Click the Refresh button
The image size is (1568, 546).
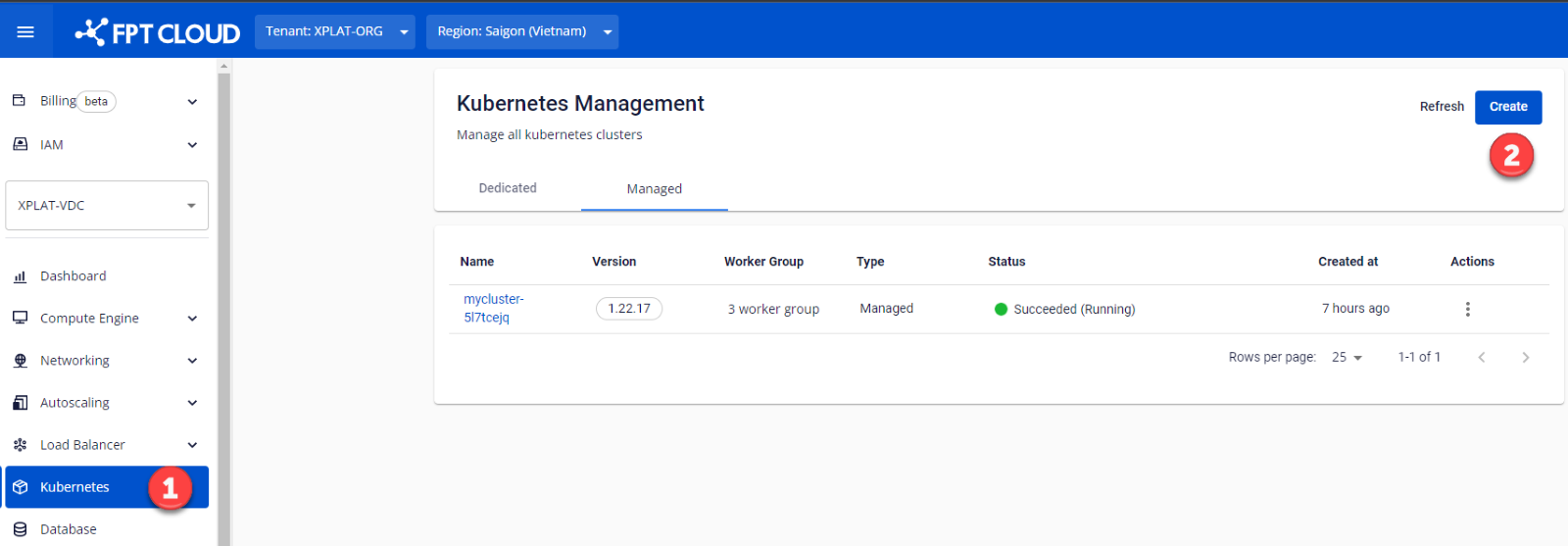(1442, 107)
